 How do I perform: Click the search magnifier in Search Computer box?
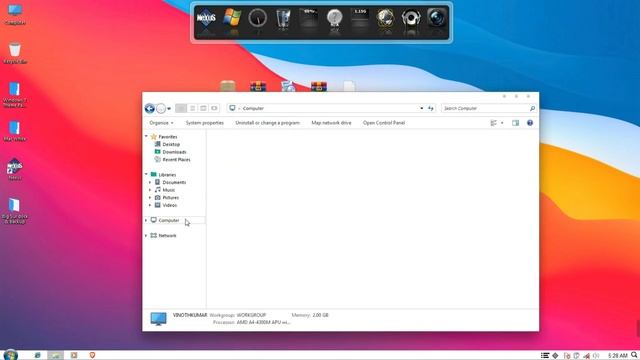click(x=532, y=108)
